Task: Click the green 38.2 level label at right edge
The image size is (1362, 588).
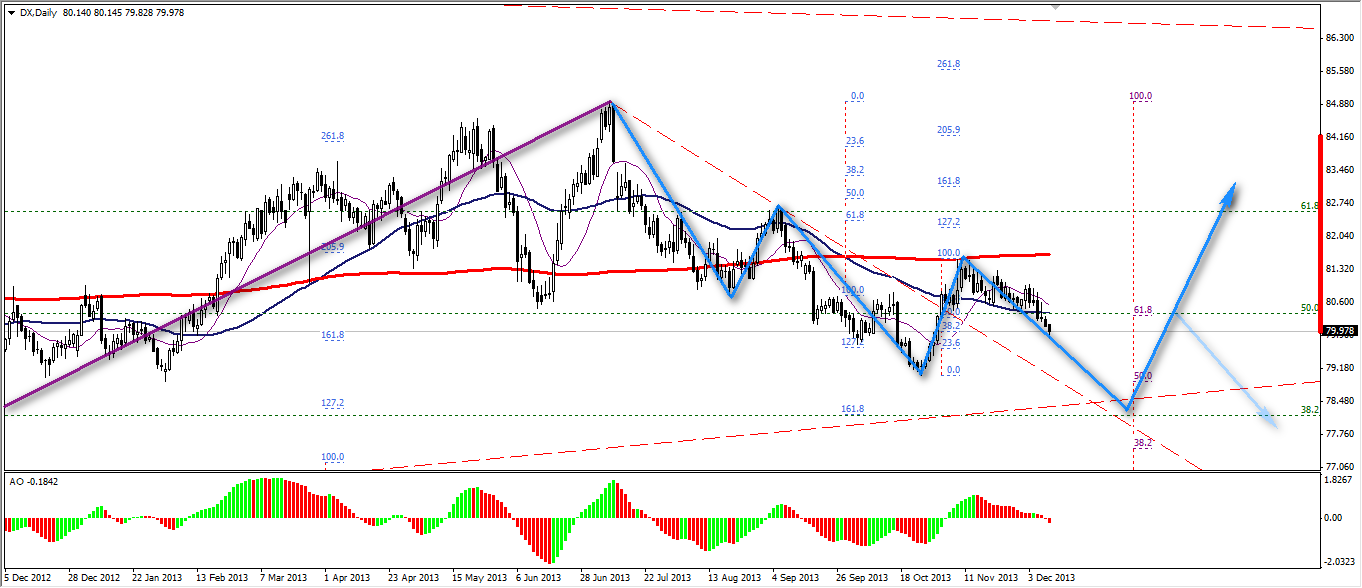Action: coord(1309,410)
